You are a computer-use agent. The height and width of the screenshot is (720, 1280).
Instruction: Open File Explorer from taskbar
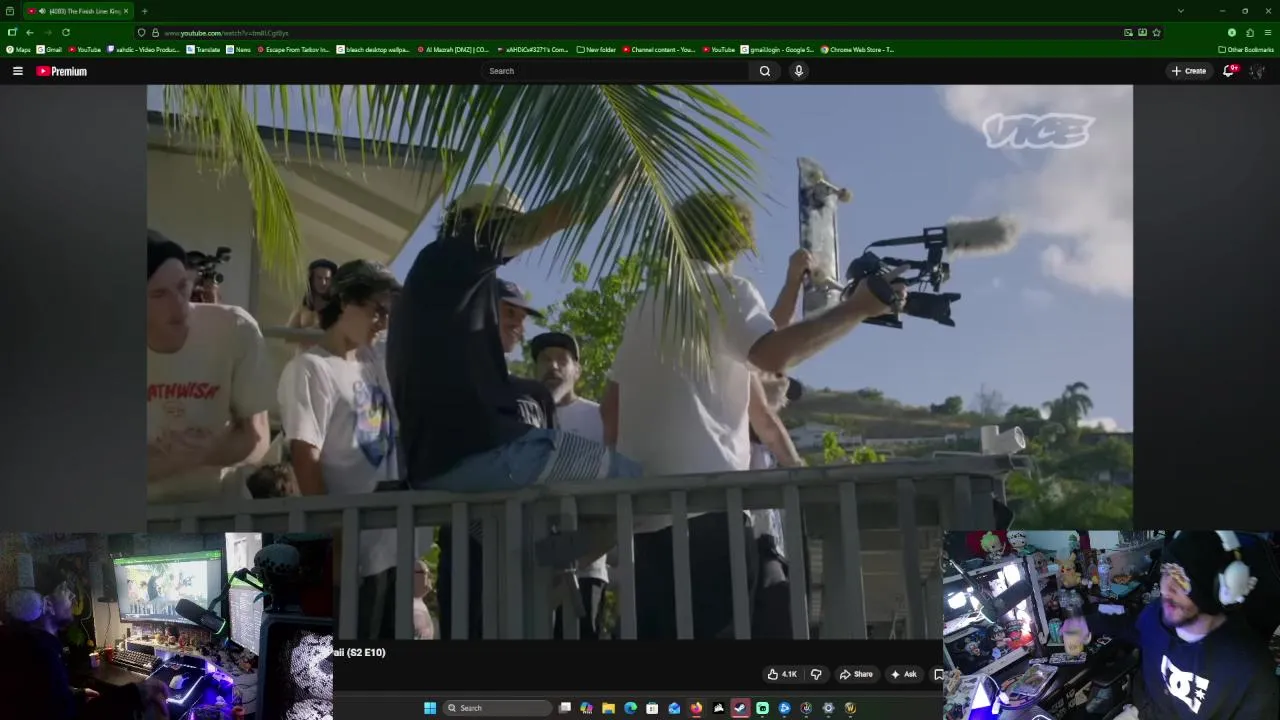tap(608, 708)
